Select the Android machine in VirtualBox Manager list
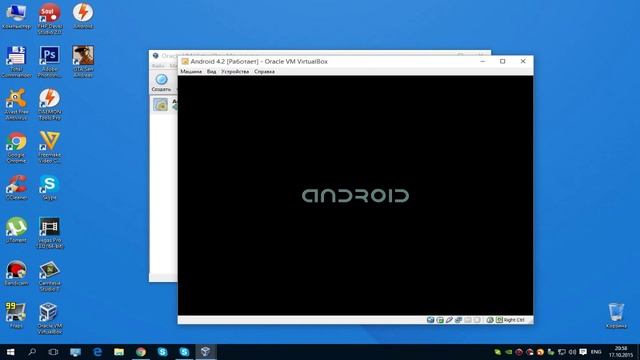Screen dimensions: 640x360 165,104
